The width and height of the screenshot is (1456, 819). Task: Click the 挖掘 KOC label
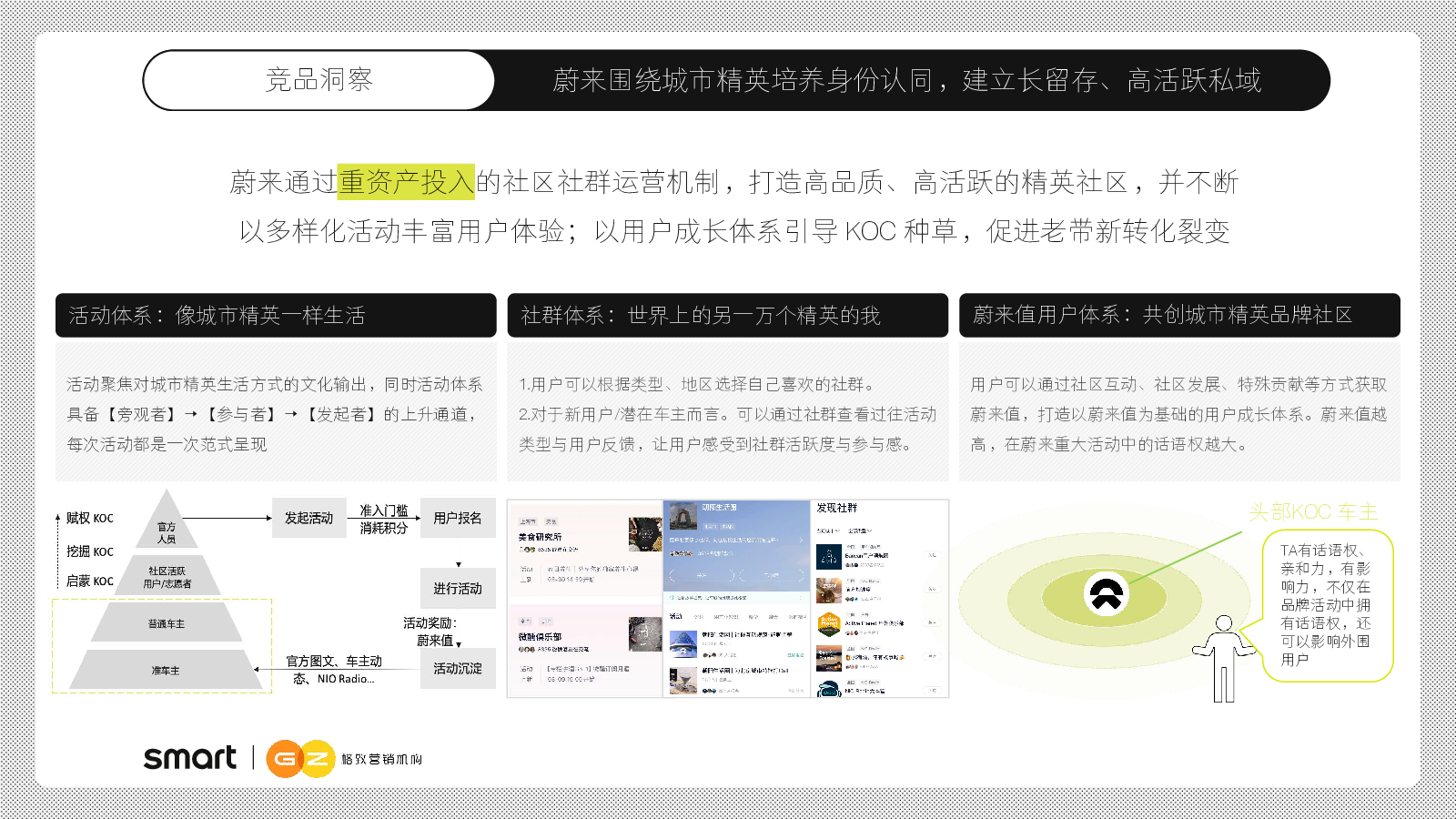pyautogui.click(x=90, y=551)
